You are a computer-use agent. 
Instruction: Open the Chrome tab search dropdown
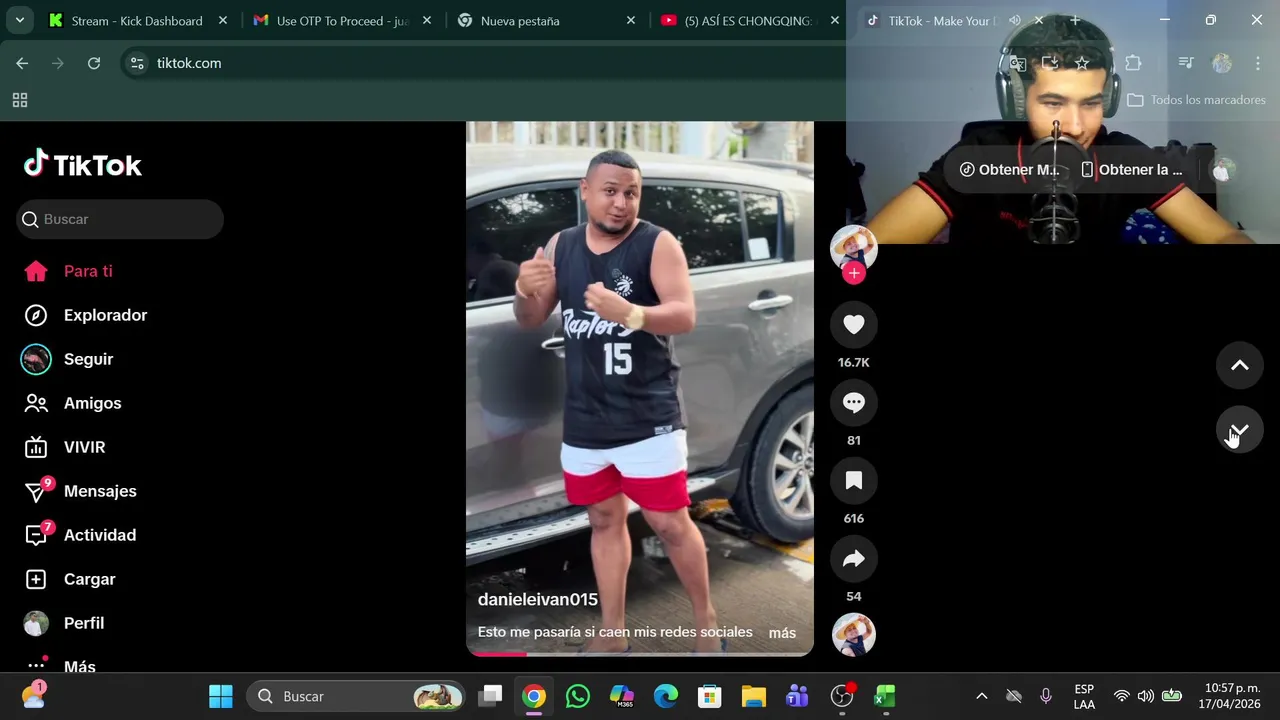19,20
